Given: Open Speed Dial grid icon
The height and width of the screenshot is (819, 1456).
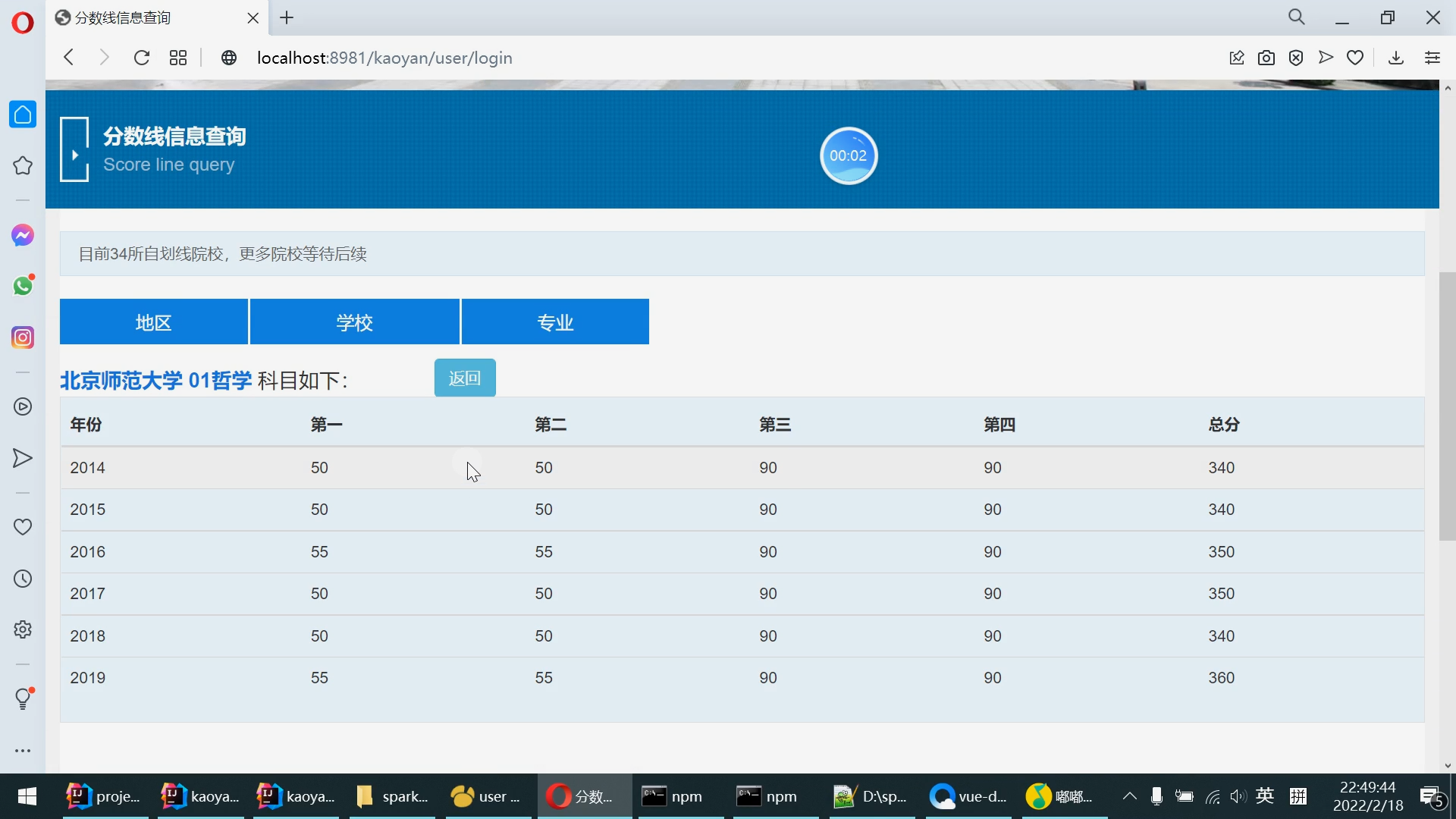Looking at the screenshot, I should (178, 58).
